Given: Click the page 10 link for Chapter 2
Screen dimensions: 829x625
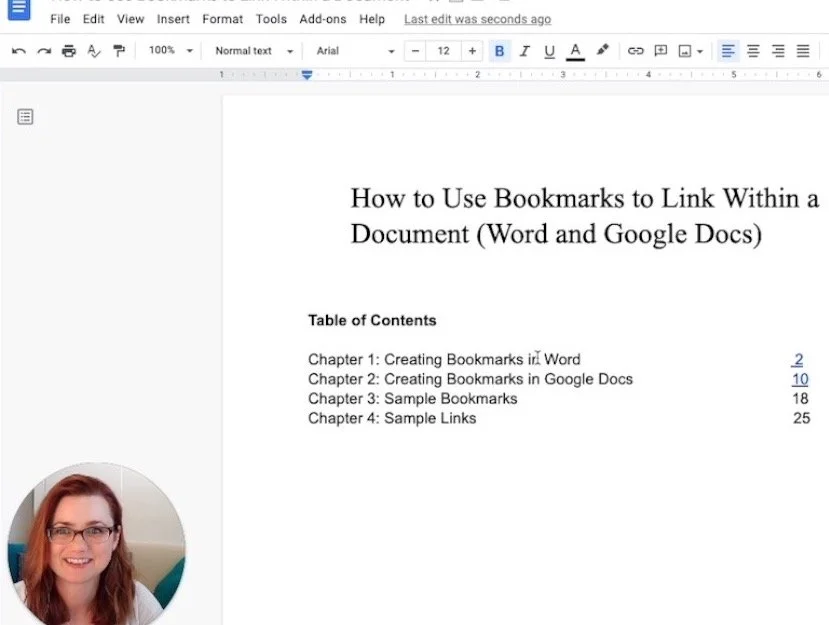Looking at the screenshot, I should coord(800,379).
